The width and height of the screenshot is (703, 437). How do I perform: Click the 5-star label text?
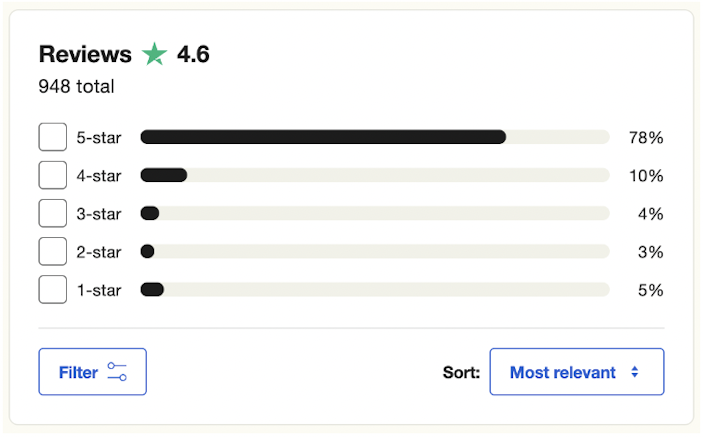[99, 138]
